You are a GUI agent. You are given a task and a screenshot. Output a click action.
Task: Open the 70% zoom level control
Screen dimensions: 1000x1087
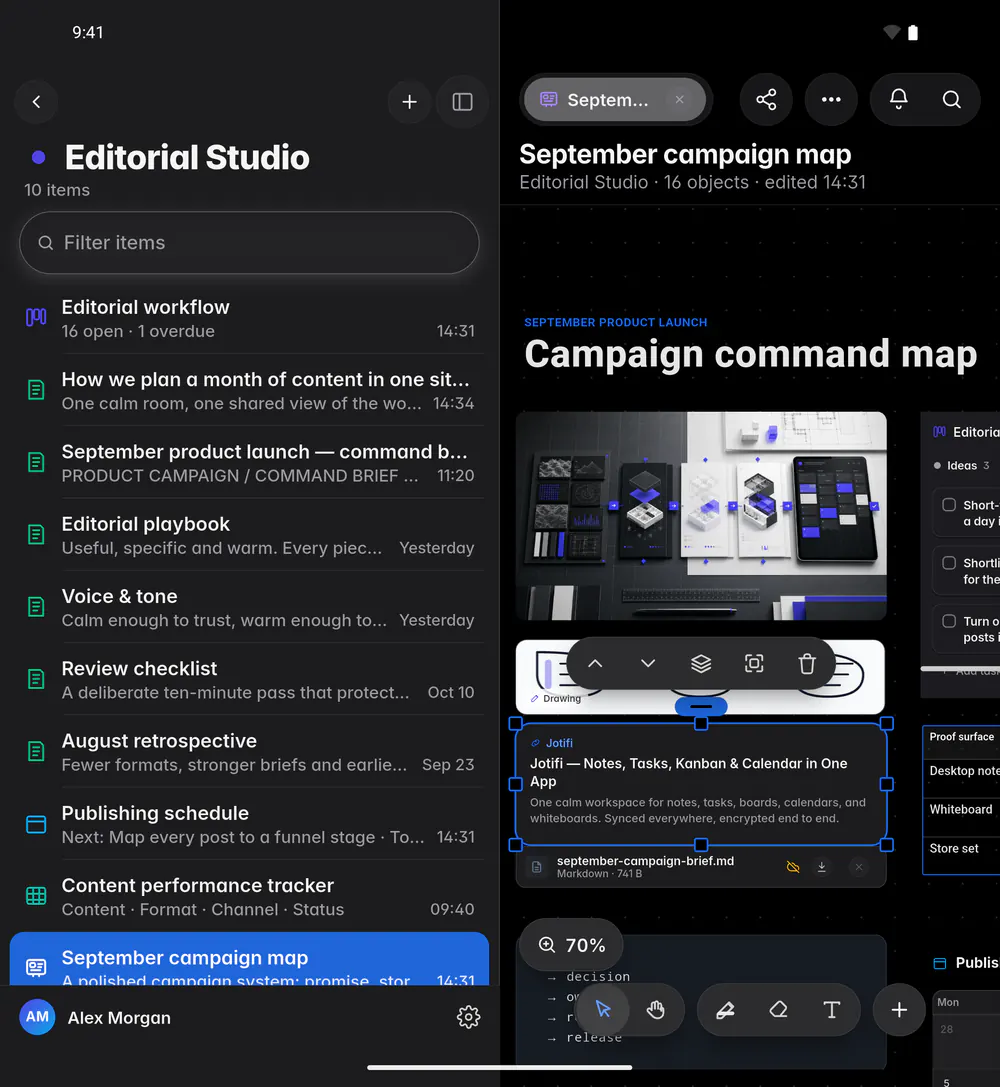coord(572,945)
